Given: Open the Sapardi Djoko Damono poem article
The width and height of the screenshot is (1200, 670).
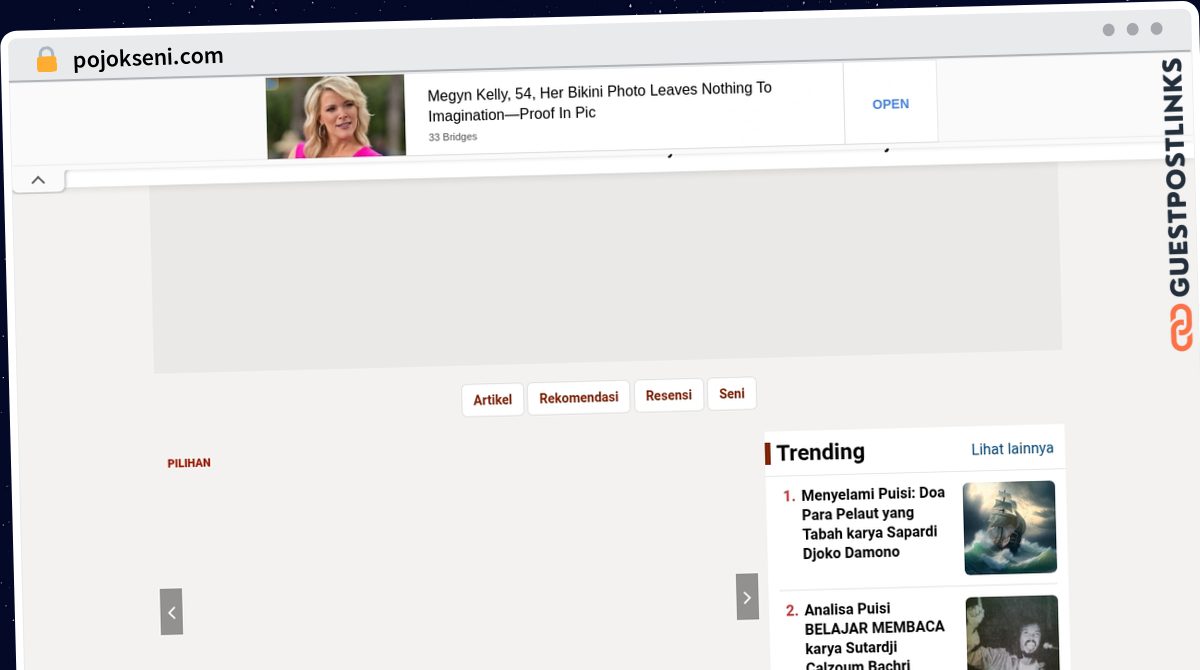Looking at the screenshot, I should [870, 523].
